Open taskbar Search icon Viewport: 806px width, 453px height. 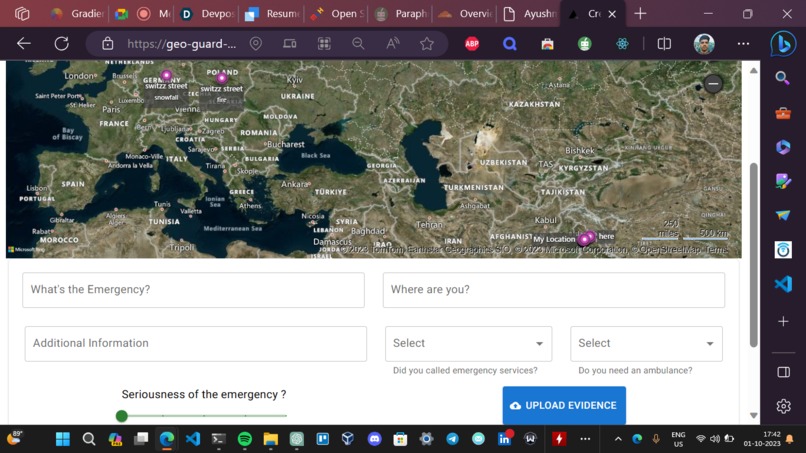tap(88, 439)
